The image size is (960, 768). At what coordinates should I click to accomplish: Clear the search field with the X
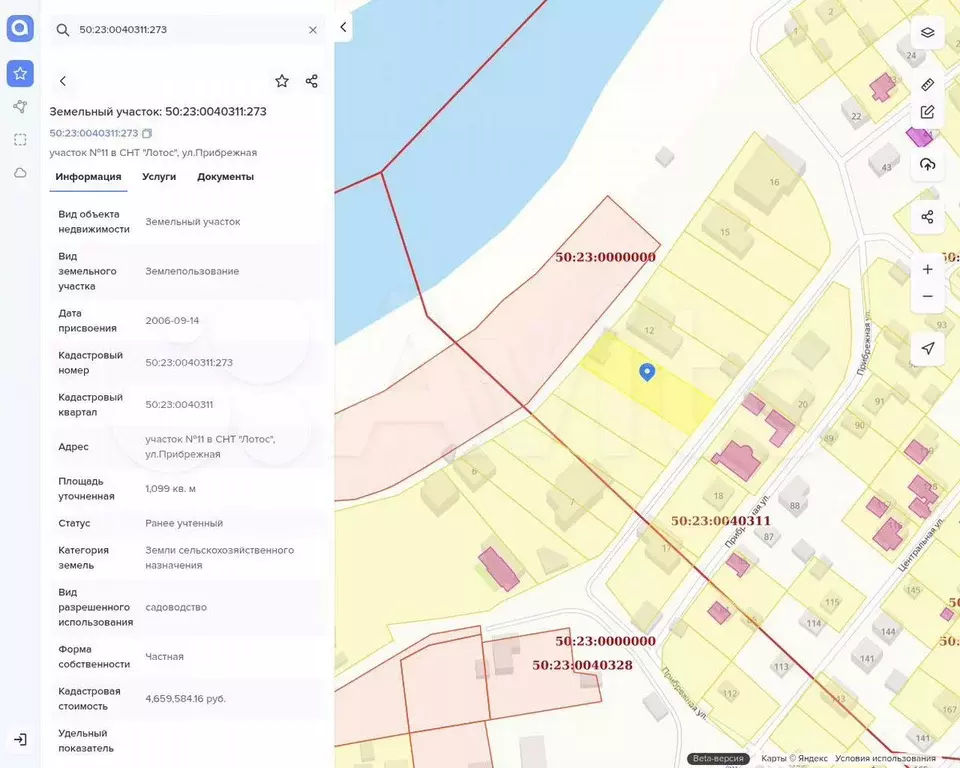[x=313, y=30]
